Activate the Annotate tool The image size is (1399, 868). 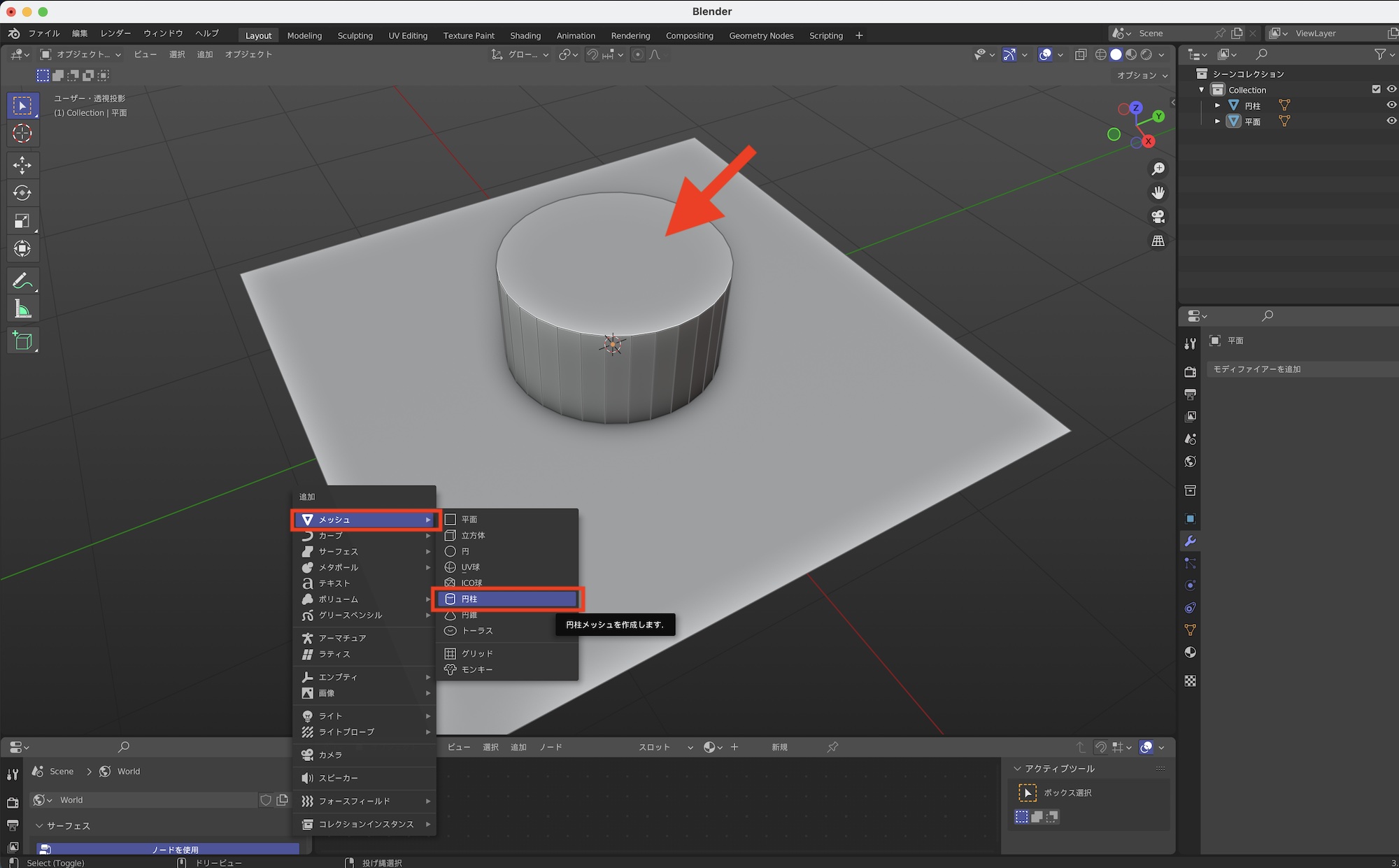coord(23,281)
